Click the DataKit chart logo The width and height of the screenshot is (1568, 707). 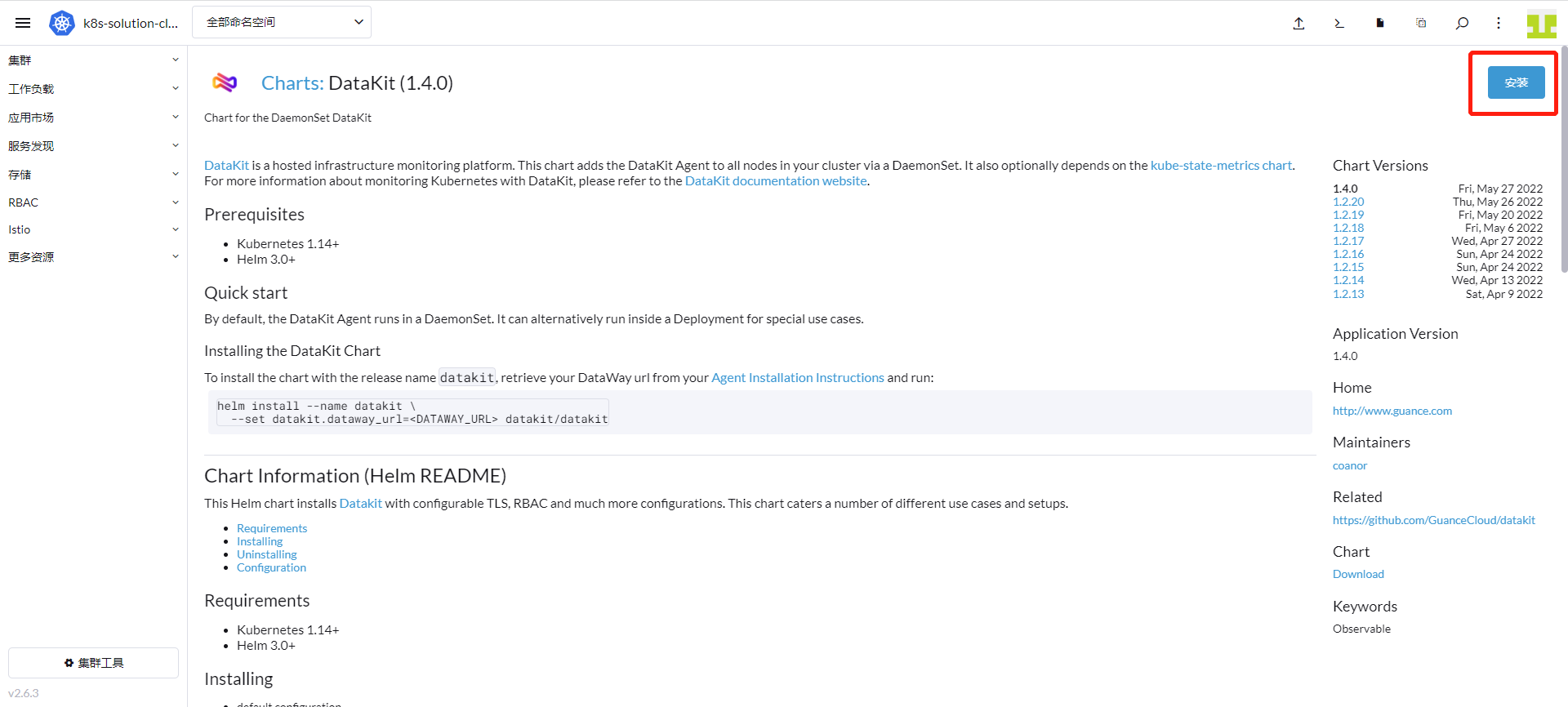[x=225, y=82]
